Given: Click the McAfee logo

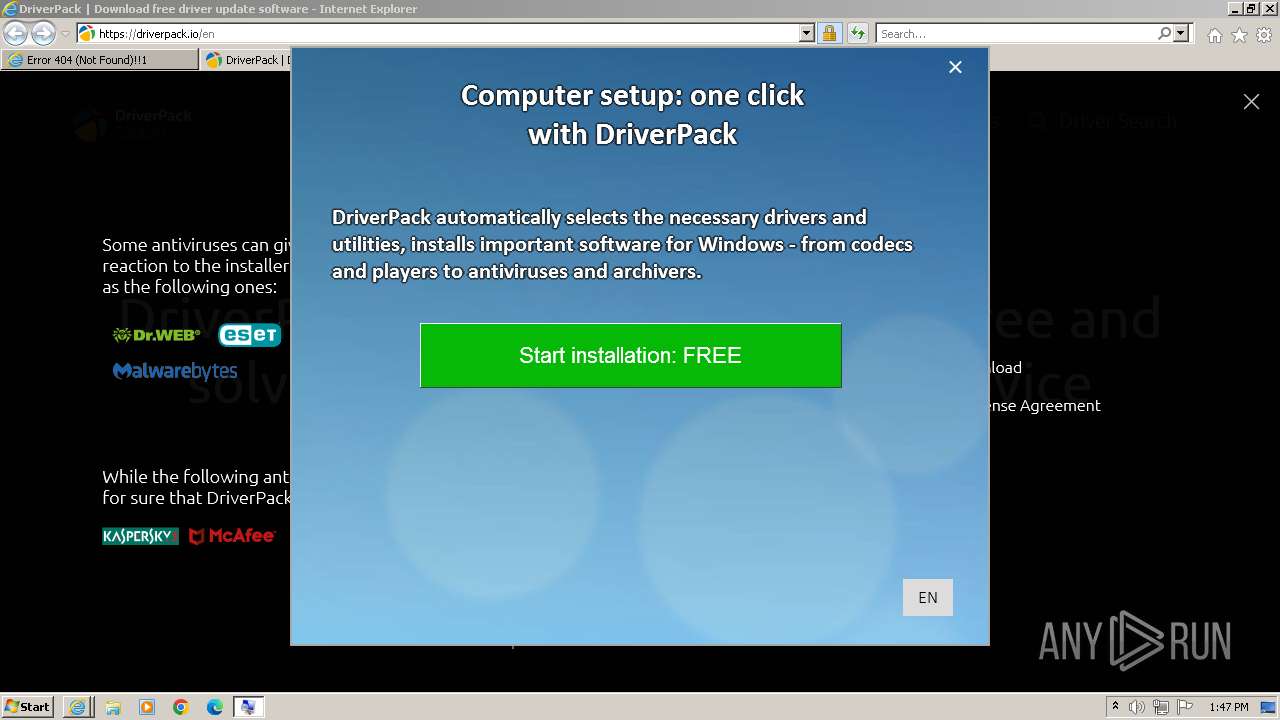Looking at the screenshot, I should pos(232,536).
